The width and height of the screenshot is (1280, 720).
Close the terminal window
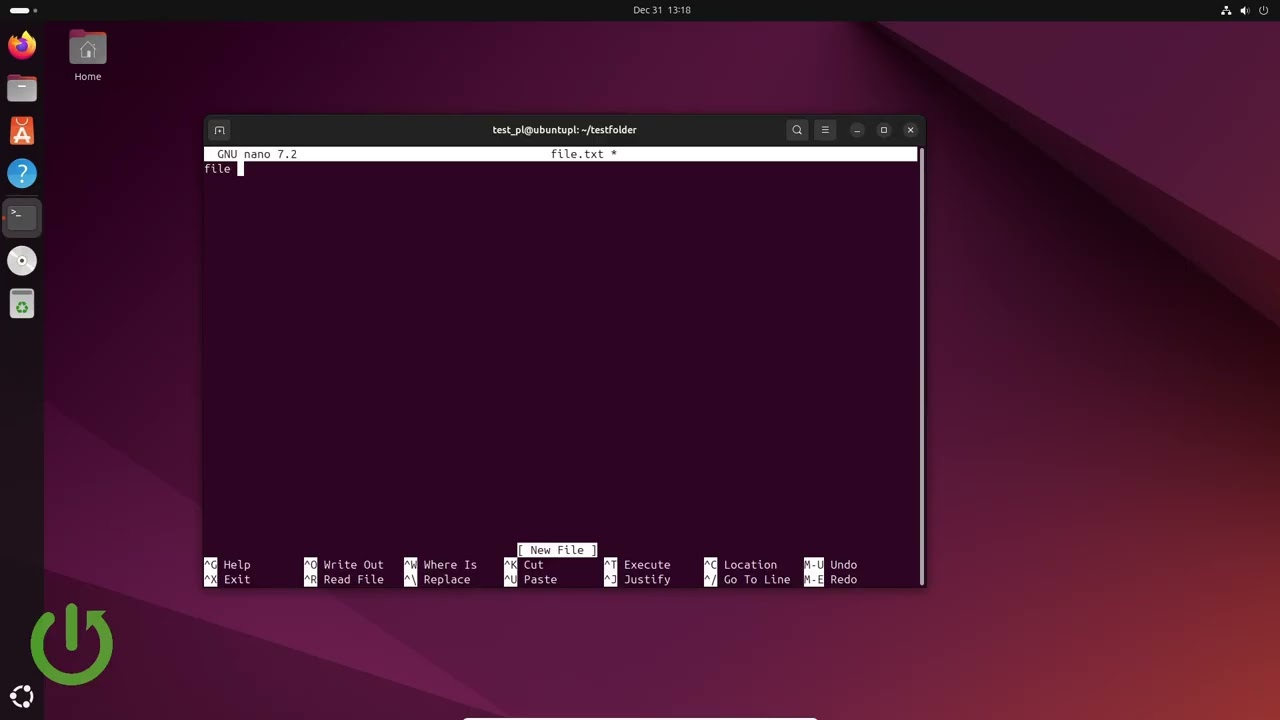[x=911, y=130]
